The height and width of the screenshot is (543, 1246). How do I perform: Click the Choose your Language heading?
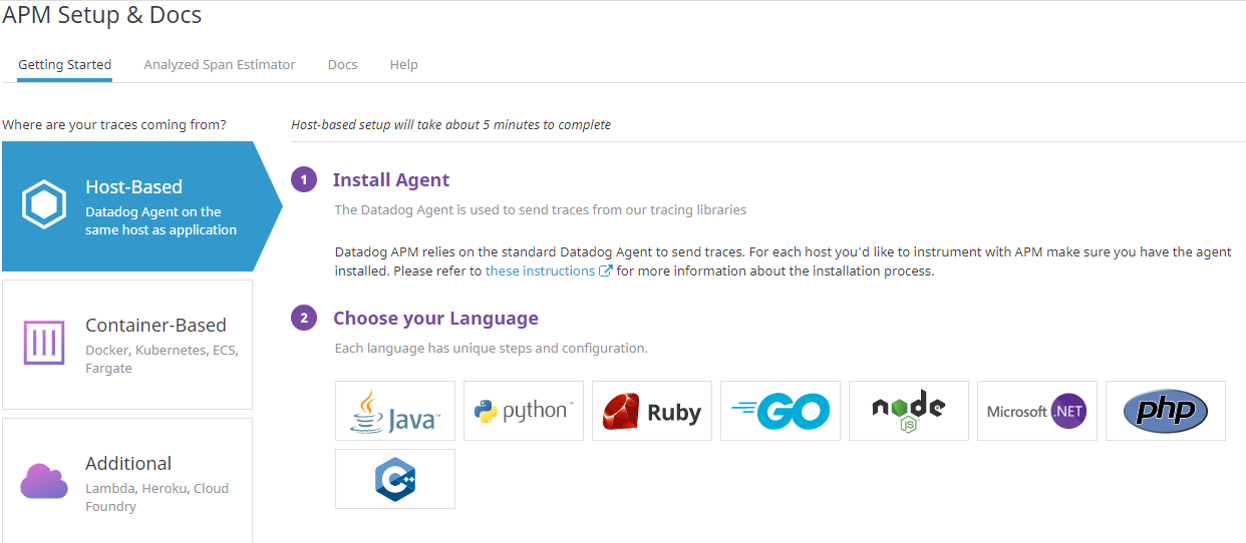[435, 318]
